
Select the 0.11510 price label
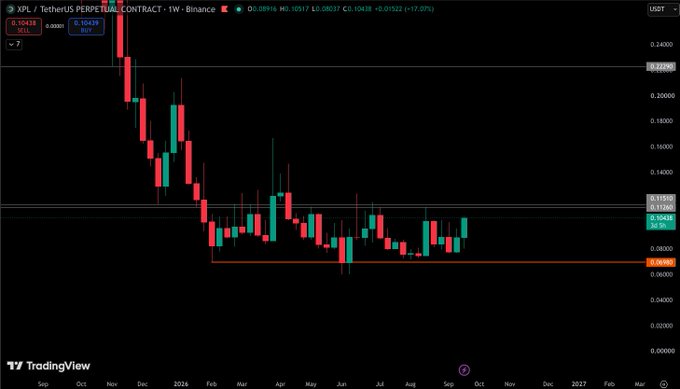661,198
